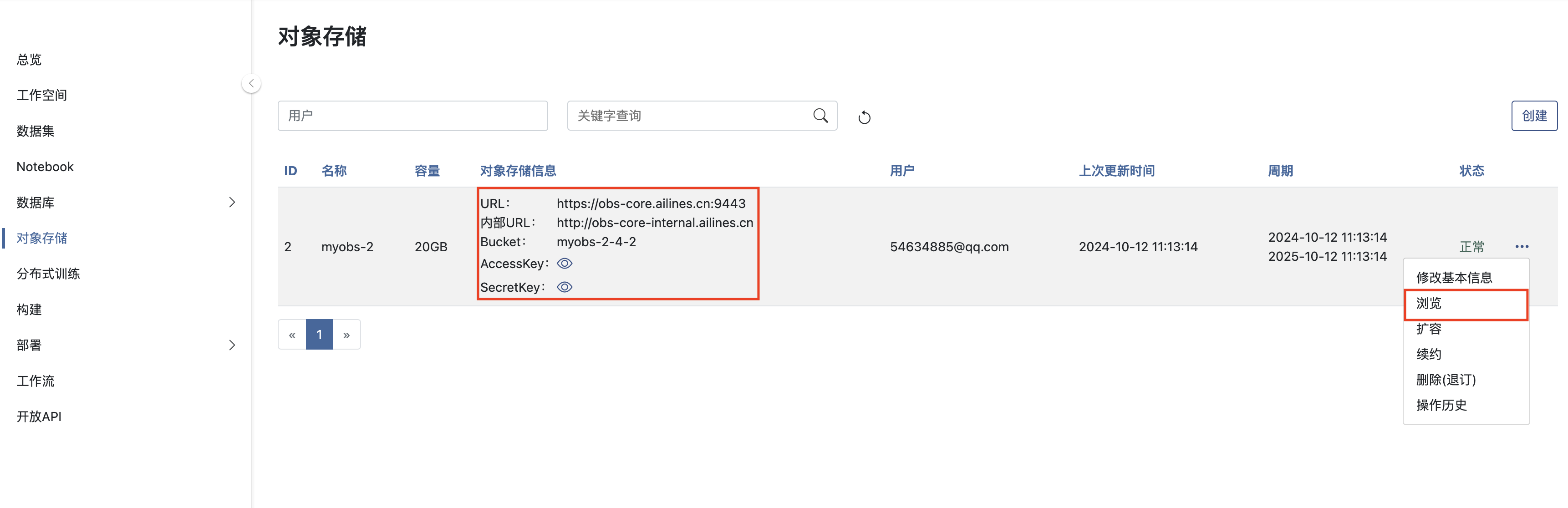Go to next page arrow
Image resolution: width=1568 pixels, height=508 pixels.
click(x=346, y=335)
